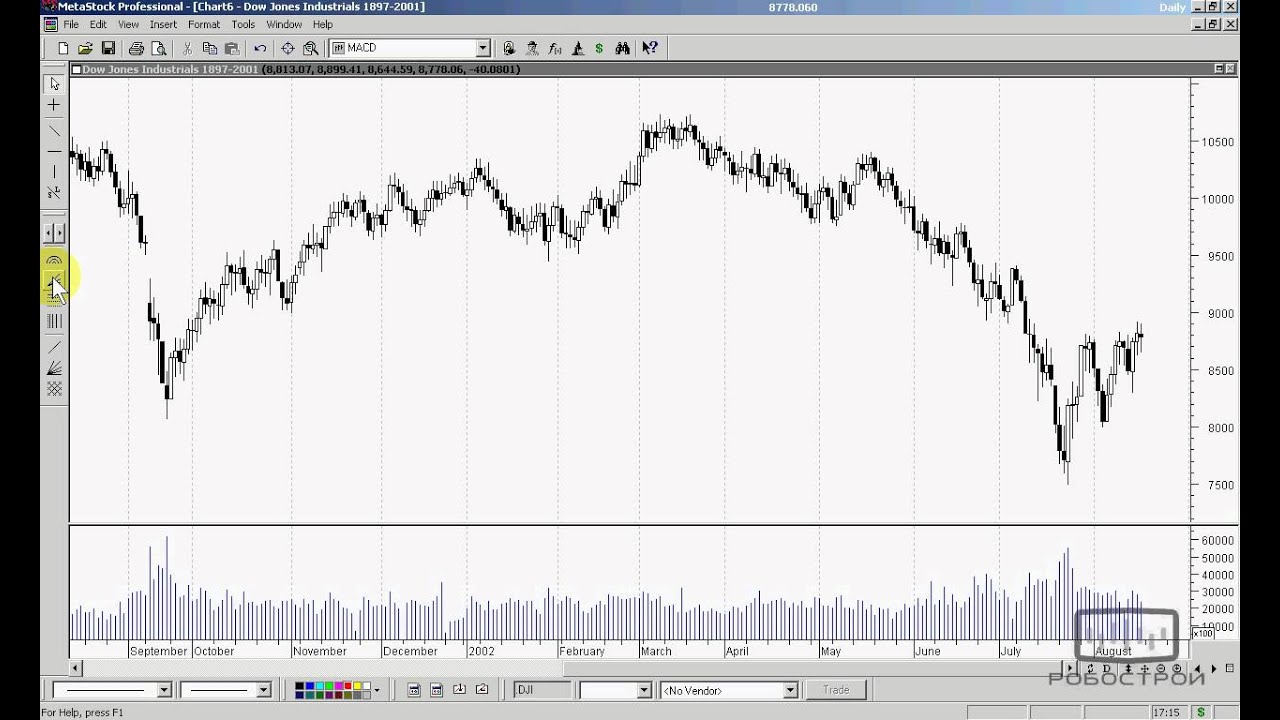Click the crosshair Choose Security icon
The image size is (1280, 720).
coord(288,48)
